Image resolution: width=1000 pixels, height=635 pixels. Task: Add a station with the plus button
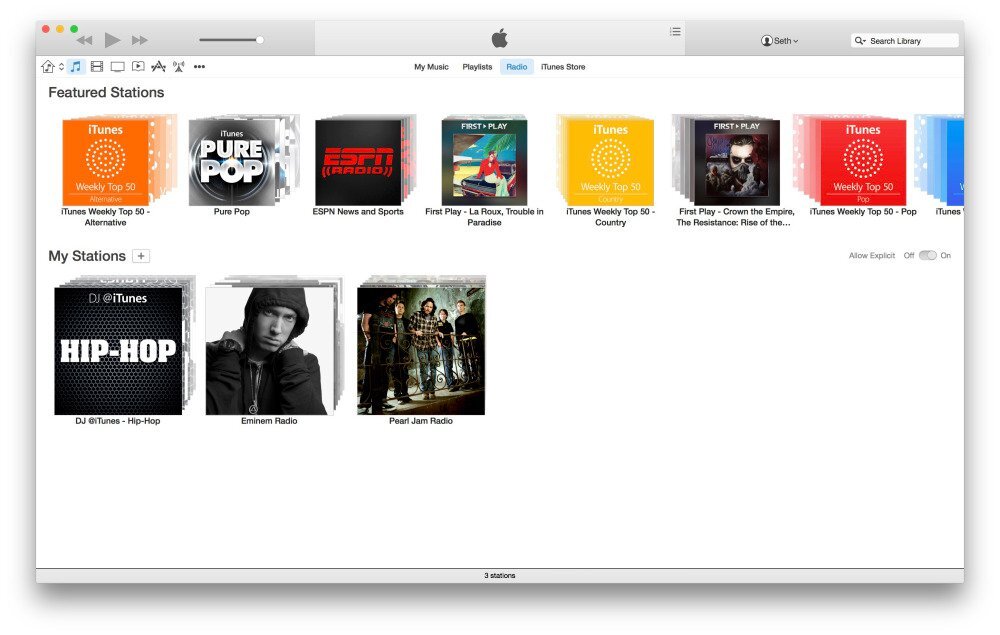coord(141,256)
